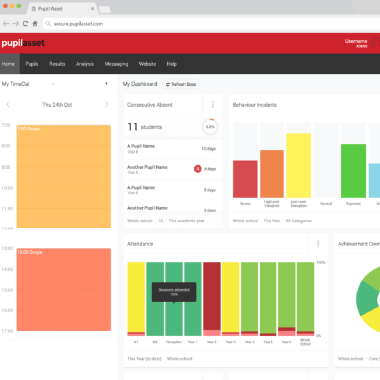Select the Year 6 attendance bar
This screenshot has width=380, height=380.
[x=287, y=299]
